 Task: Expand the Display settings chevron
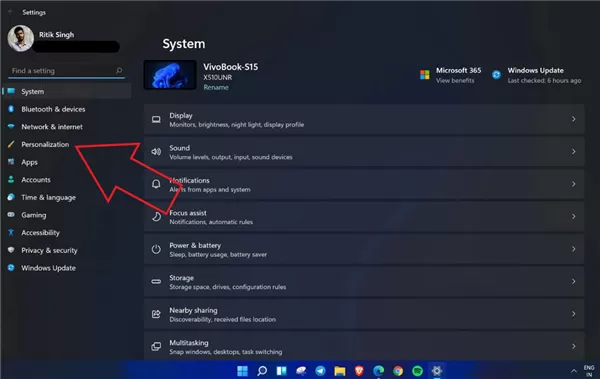pyautogui.click(x=574, y=119)
